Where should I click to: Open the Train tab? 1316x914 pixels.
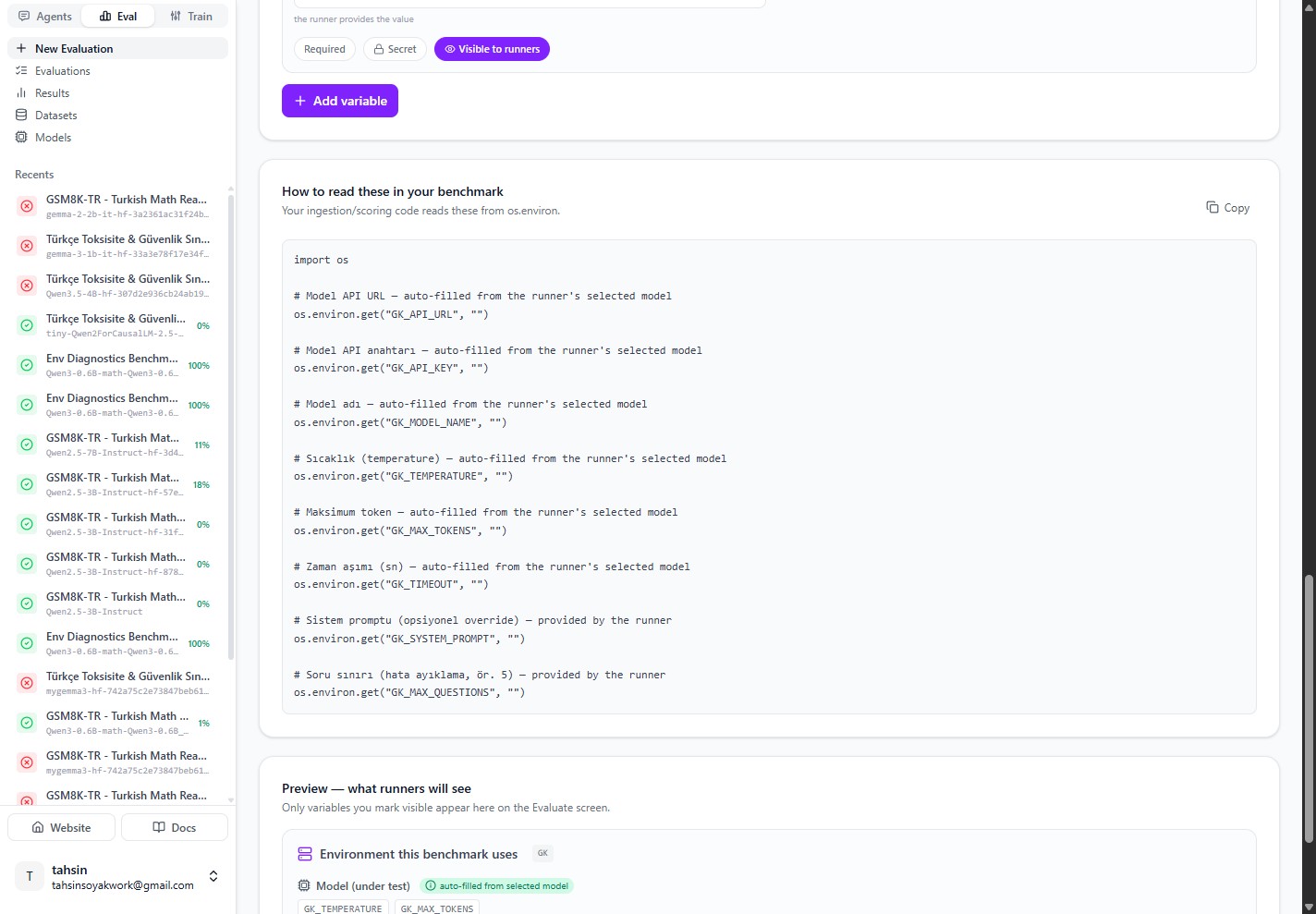click(x=191, y=17)
